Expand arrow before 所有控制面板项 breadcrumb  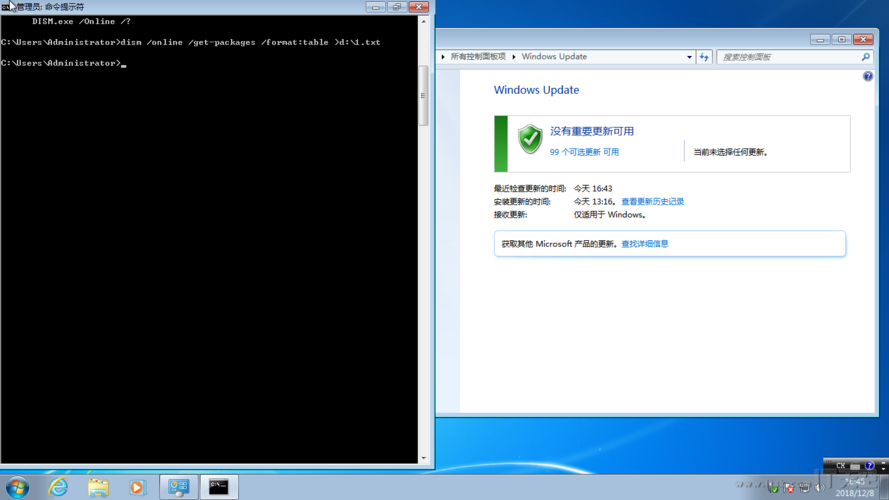tap(443, 57)
